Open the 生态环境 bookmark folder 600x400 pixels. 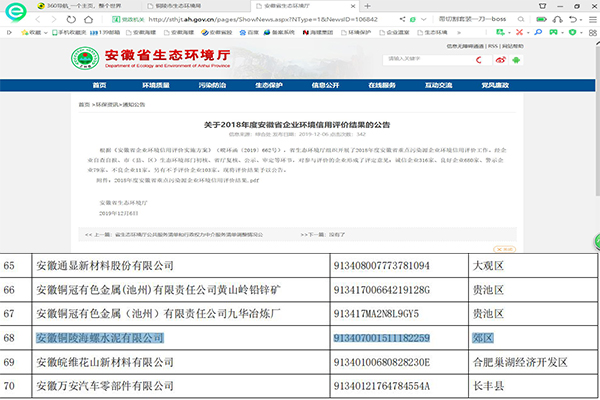pyautogui.click(x=432, y=33)
